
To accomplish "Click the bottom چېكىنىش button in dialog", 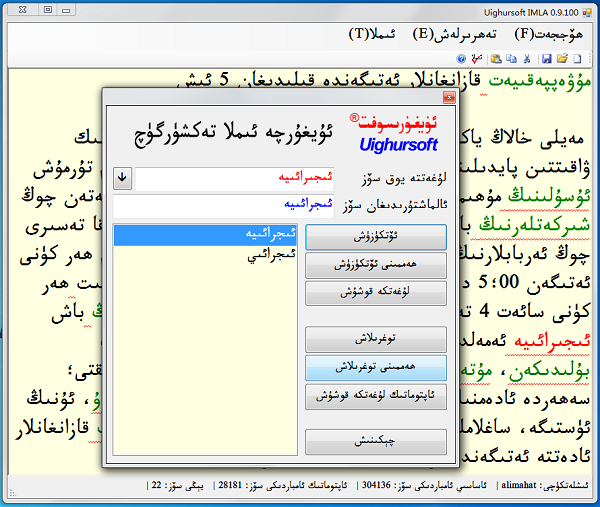I will point(376,442).
